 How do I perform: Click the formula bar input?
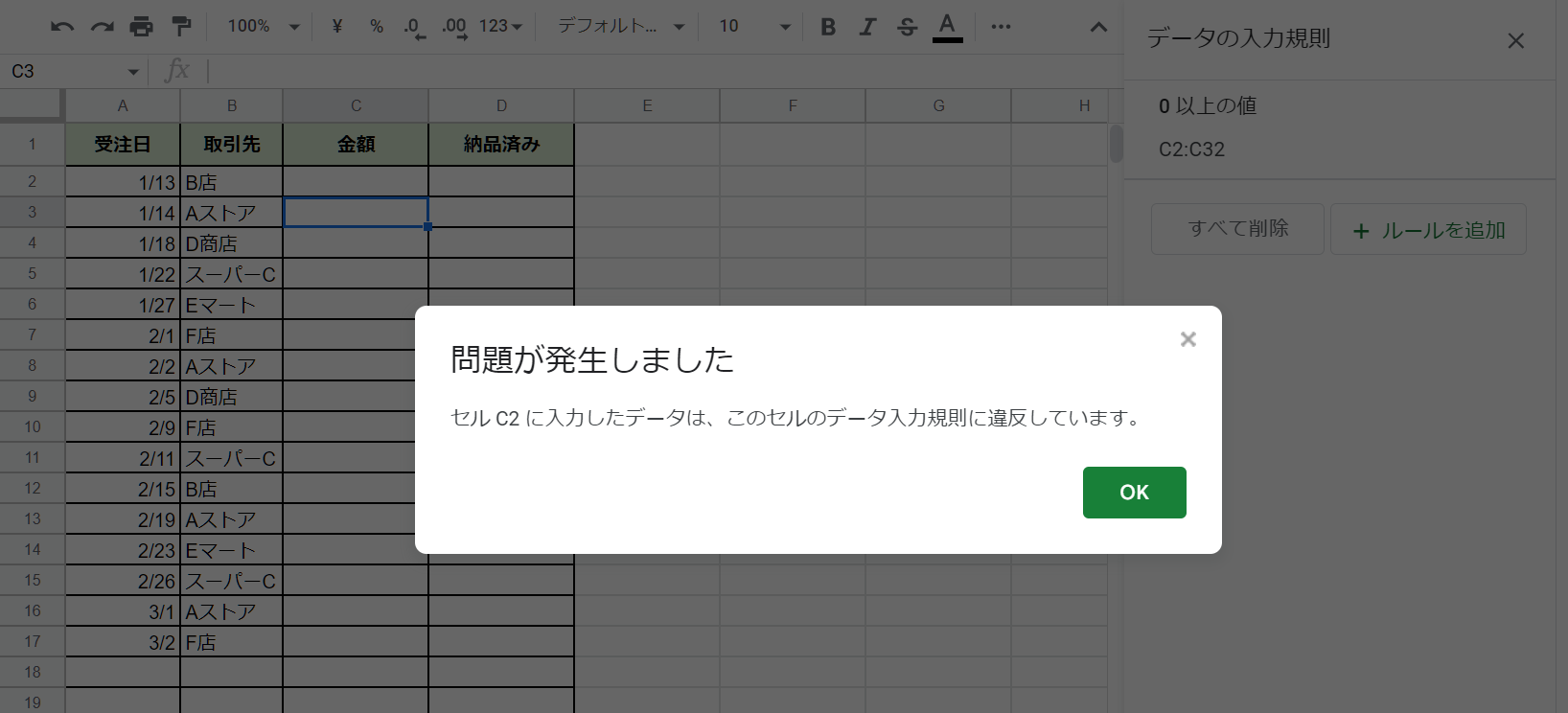(663, 71)
